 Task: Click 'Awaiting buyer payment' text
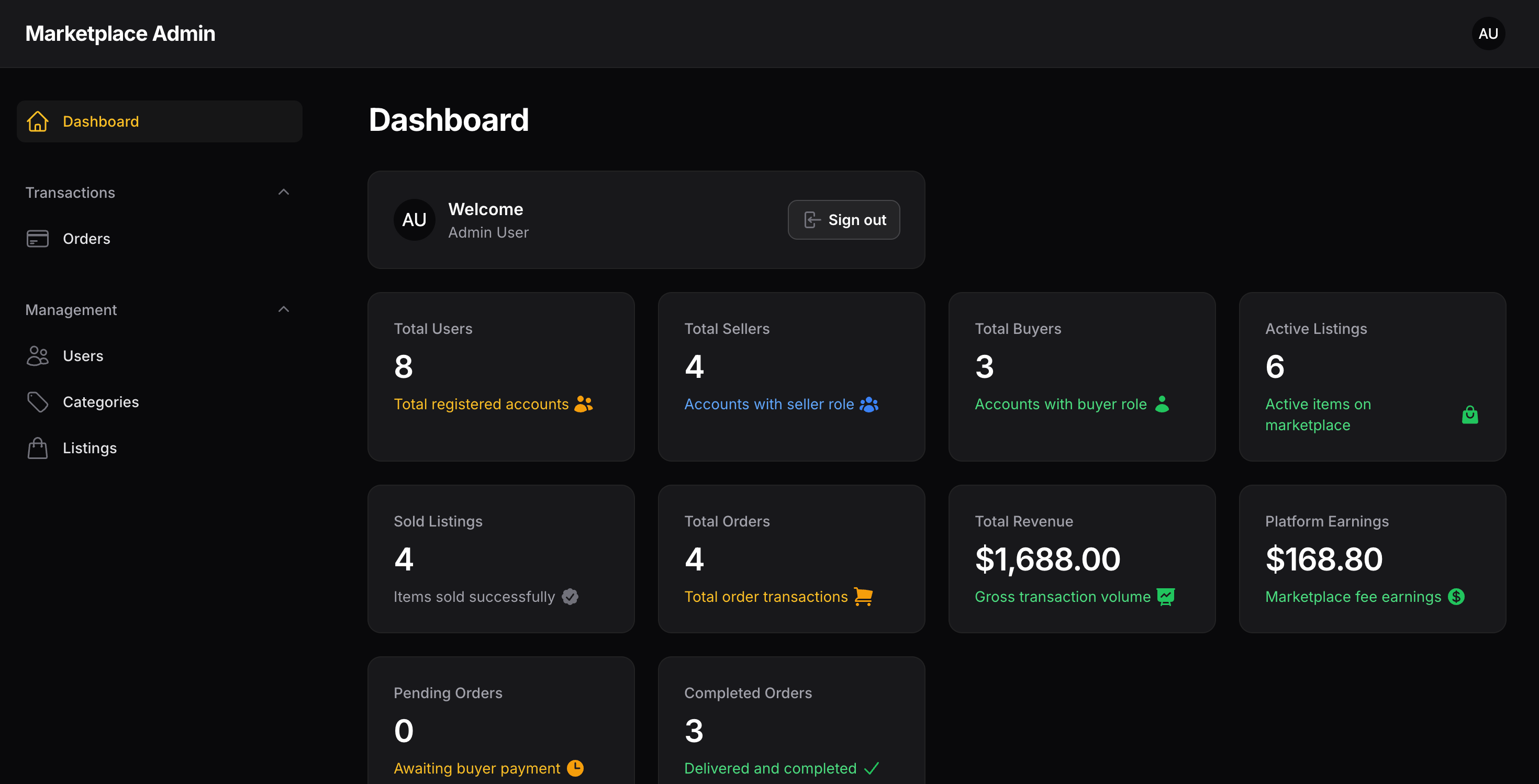pos(477,768)
